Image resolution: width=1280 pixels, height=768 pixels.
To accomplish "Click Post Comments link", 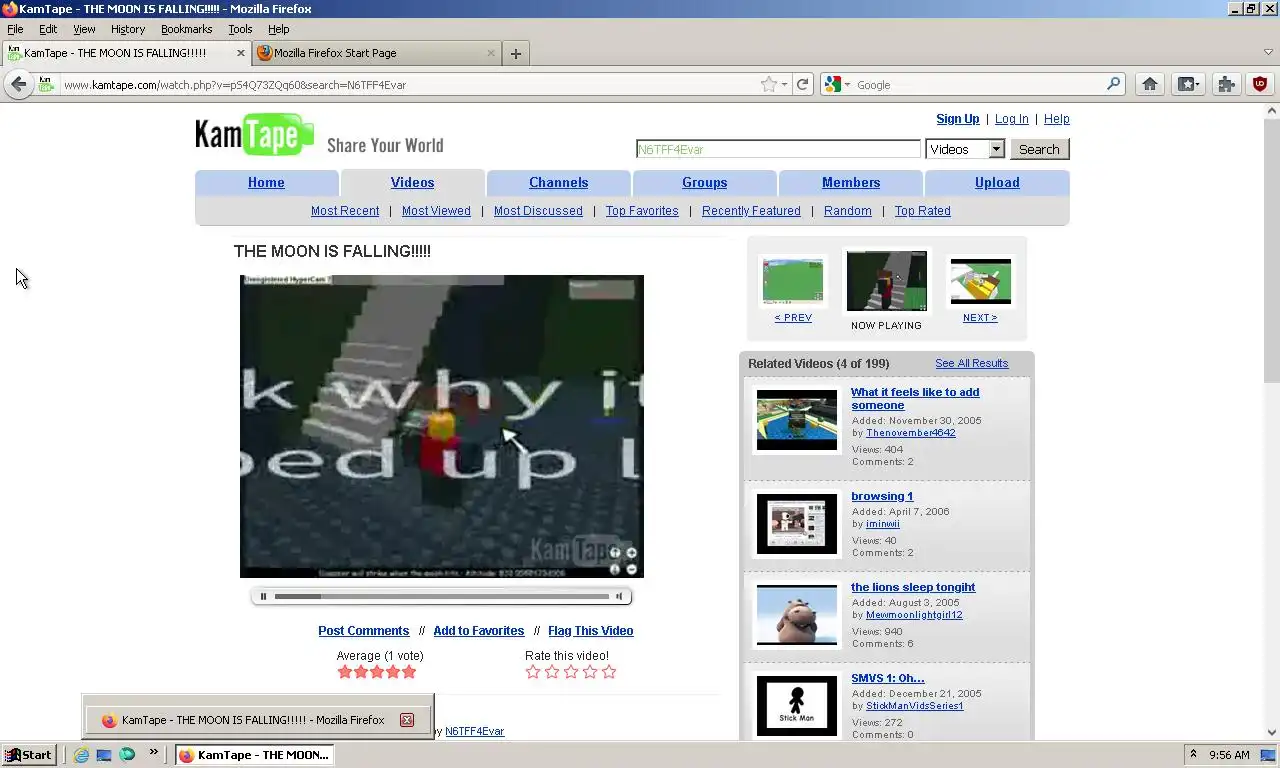I will coord(364,631).
